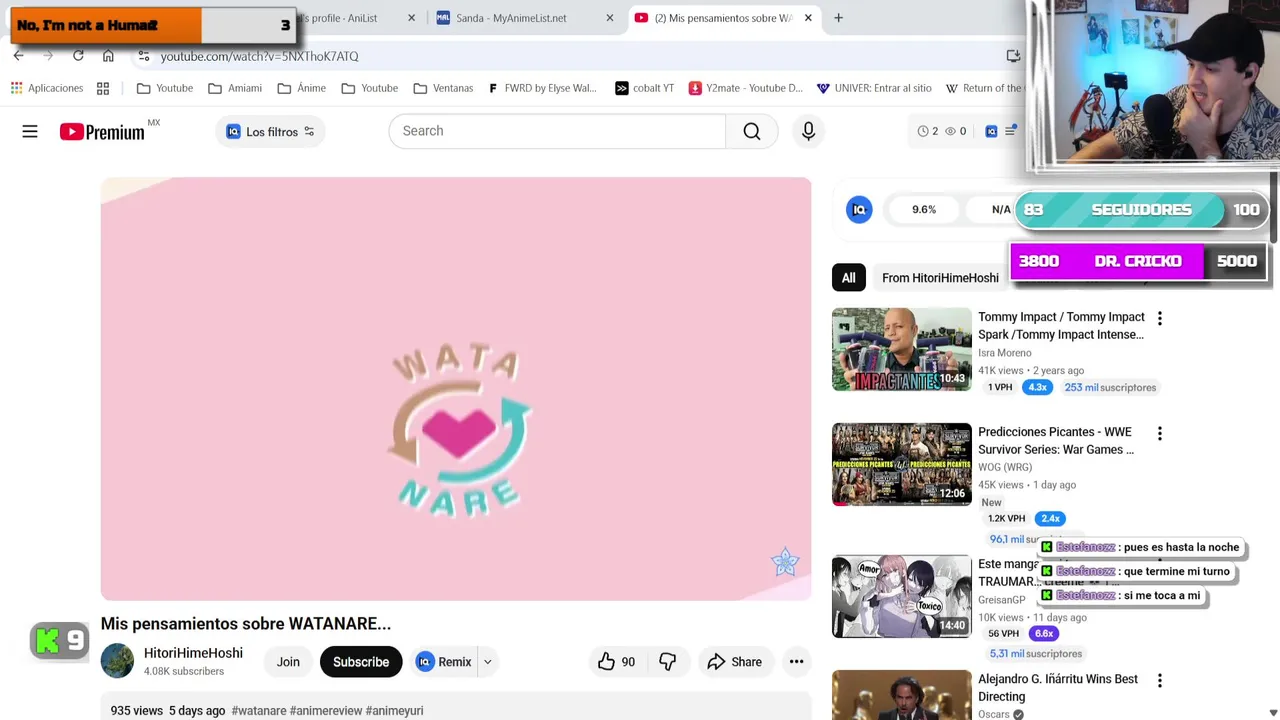Viewport: 1280px width, 720px height.
Task: Click the 2.4x badge on Predicciones video
Action: click(1050, 518)
